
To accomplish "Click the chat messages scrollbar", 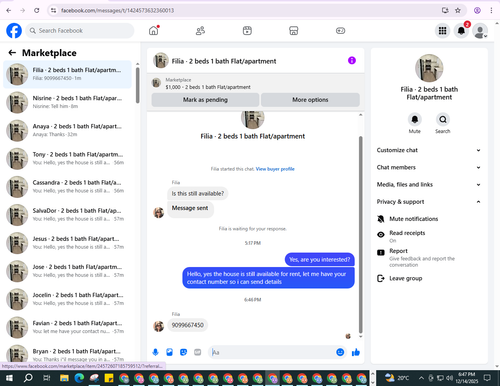I will tap(360, 234).
